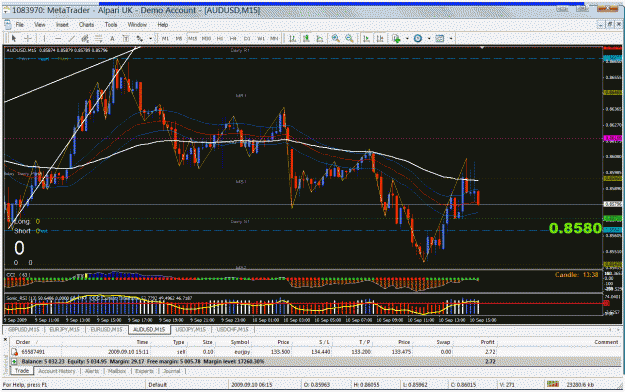Select the trendline drawing tool
The image size is (625, 392).
[x=72, y=38]
